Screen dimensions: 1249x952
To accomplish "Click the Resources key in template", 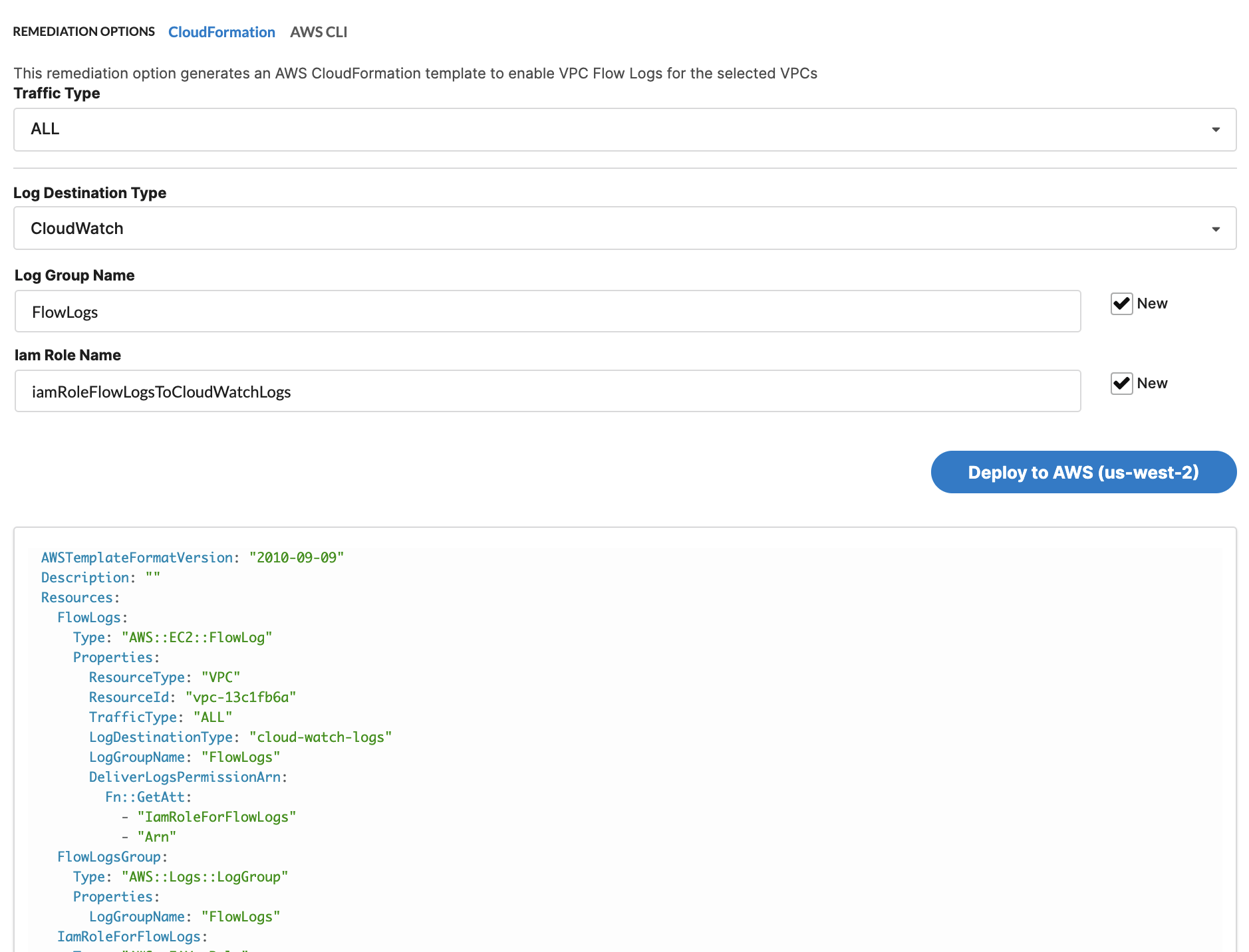I will (77, 598).
